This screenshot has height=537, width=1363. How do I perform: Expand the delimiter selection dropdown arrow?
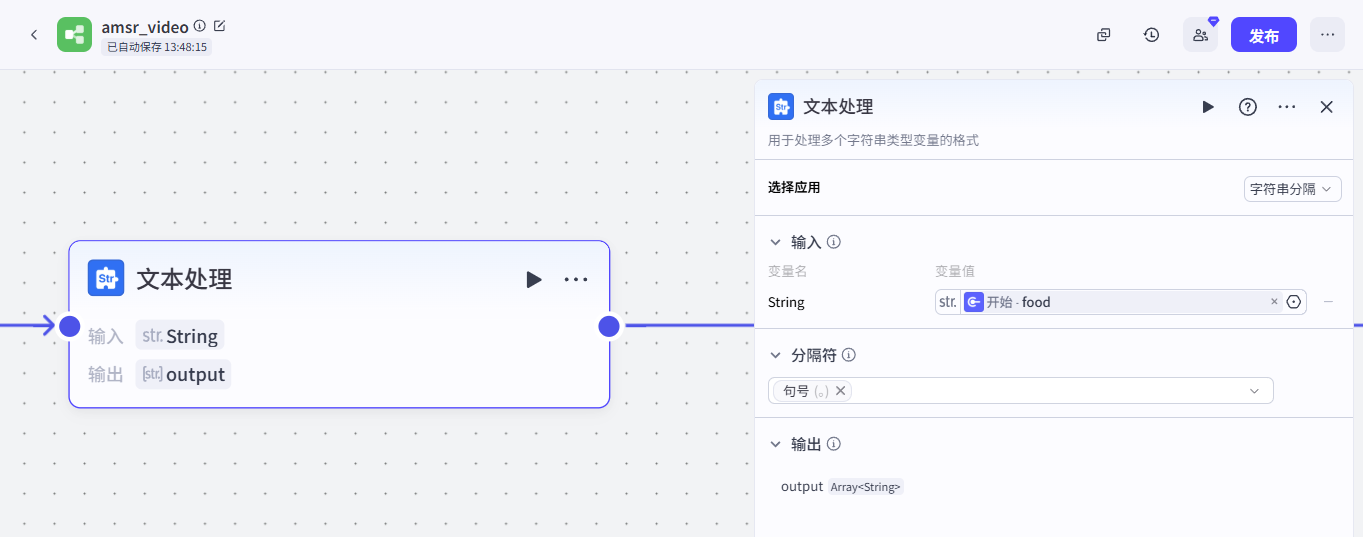click(1254, 391)
